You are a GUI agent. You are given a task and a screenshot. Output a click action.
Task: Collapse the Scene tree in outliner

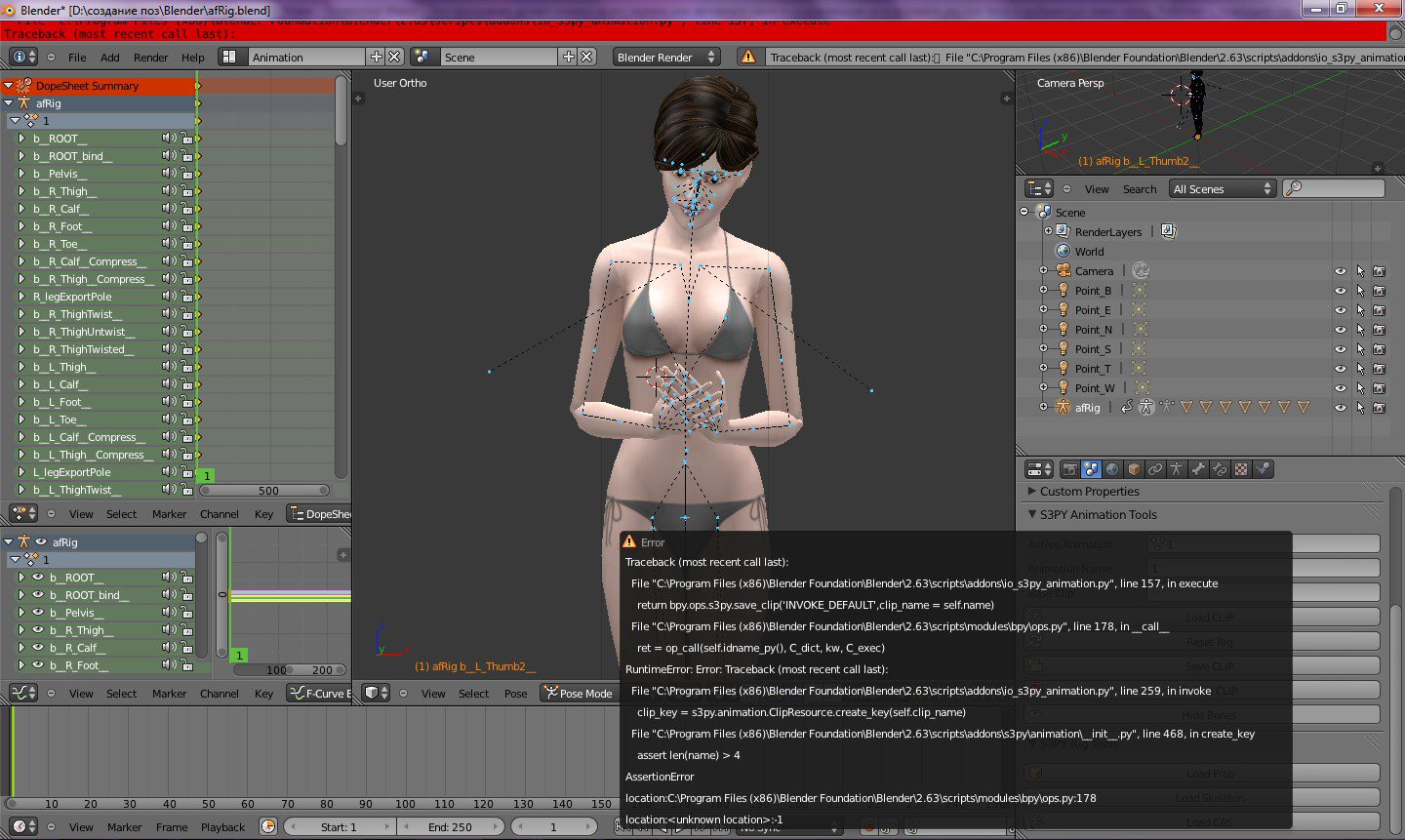pos(1024,212)
